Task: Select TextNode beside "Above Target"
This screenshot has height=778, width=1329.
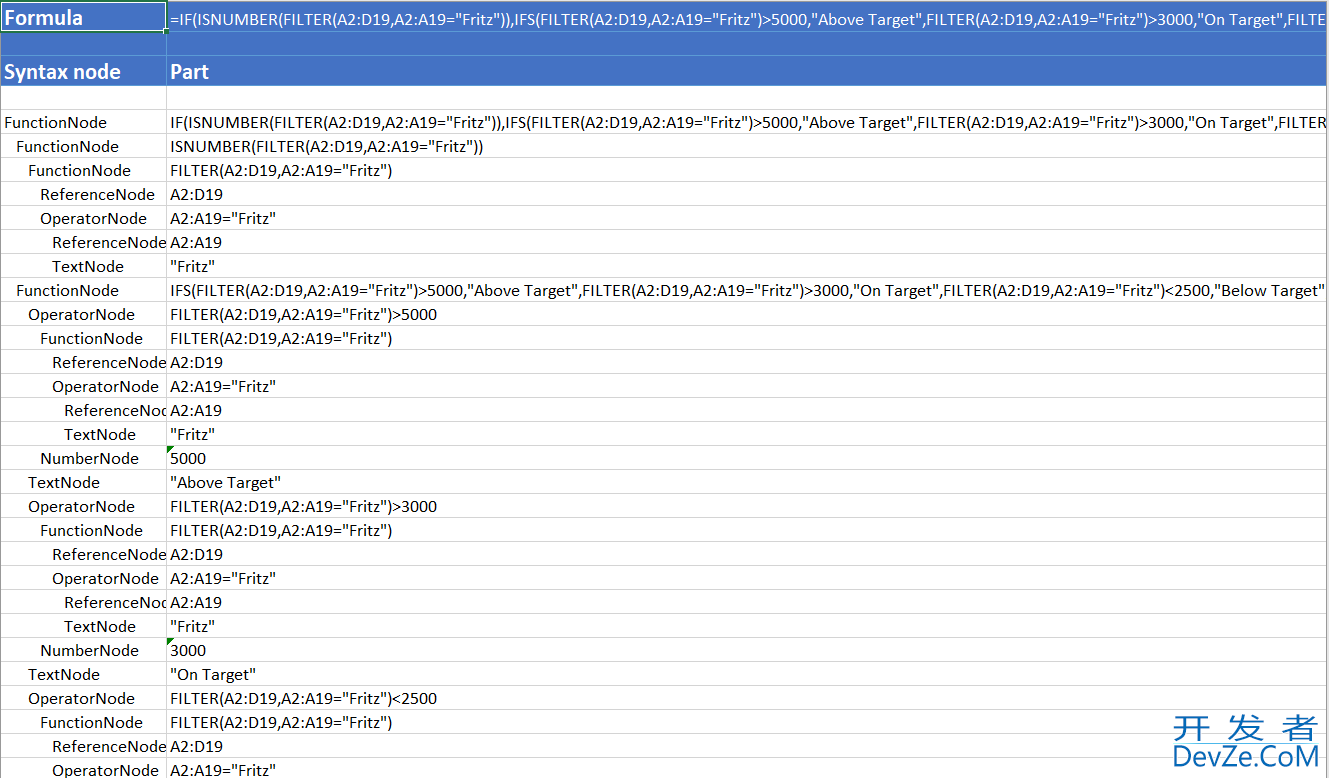Action: [x=83, y=482]
